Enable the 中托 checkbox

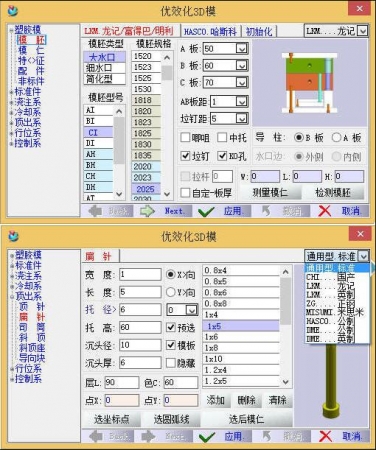click(x=222, y=137)
